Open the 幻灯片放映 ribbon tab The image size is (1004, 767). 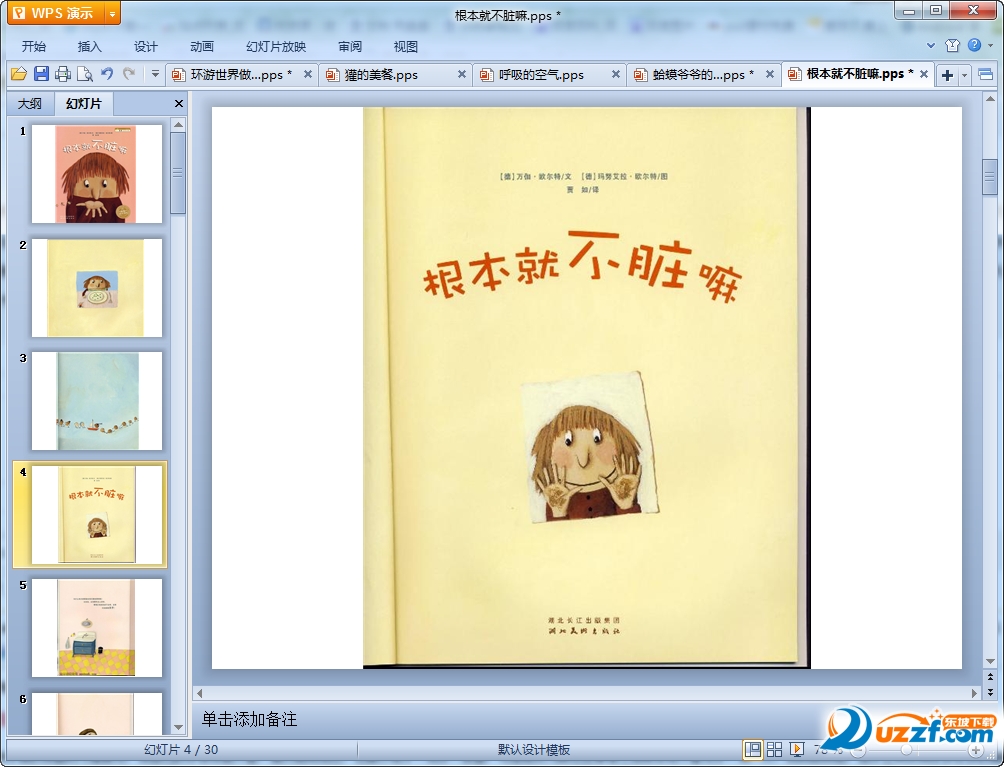click(x=276, y=46)
